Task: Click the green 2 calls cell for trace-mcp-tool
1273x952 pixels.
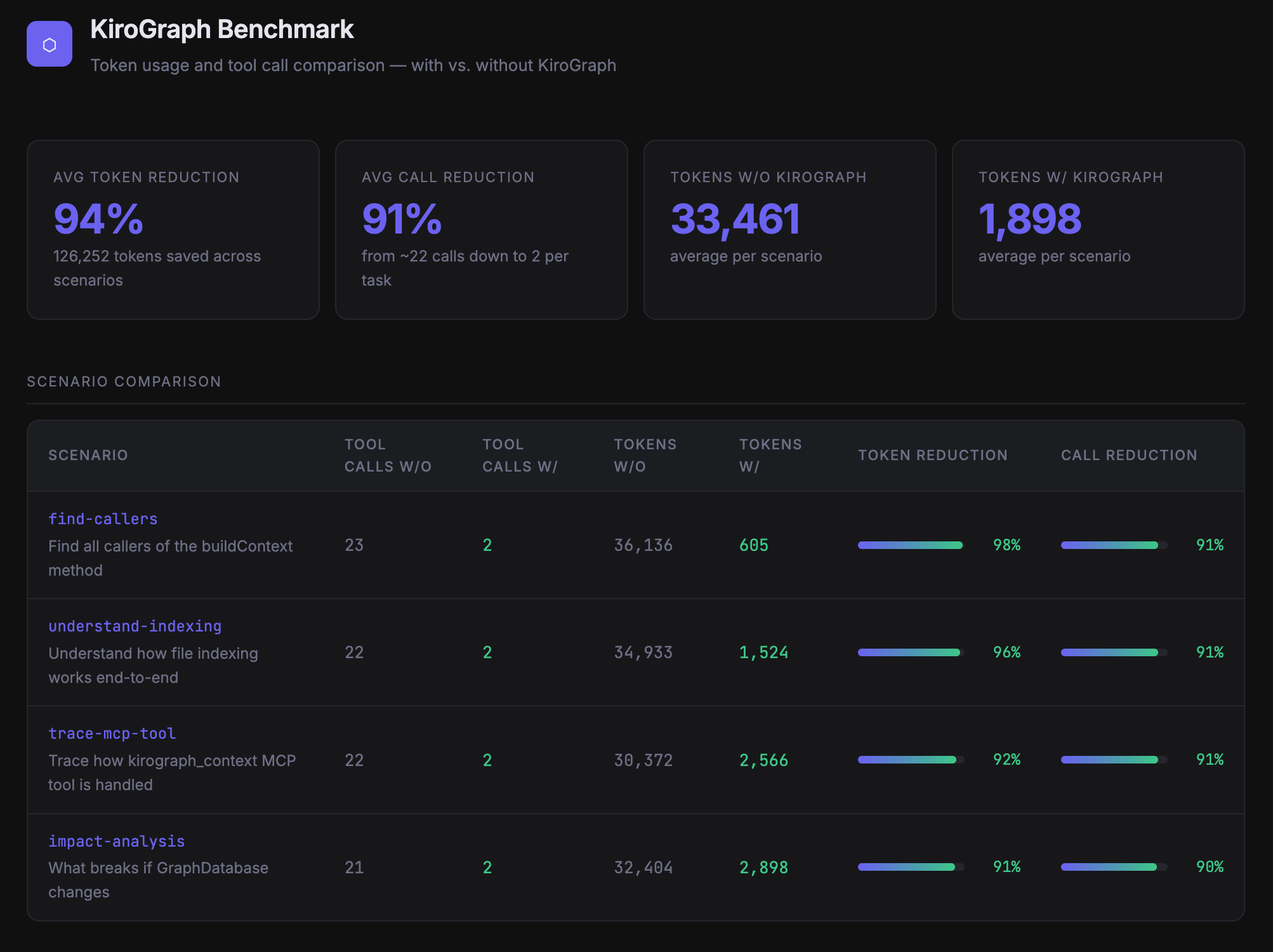Action: coord(487,760)
